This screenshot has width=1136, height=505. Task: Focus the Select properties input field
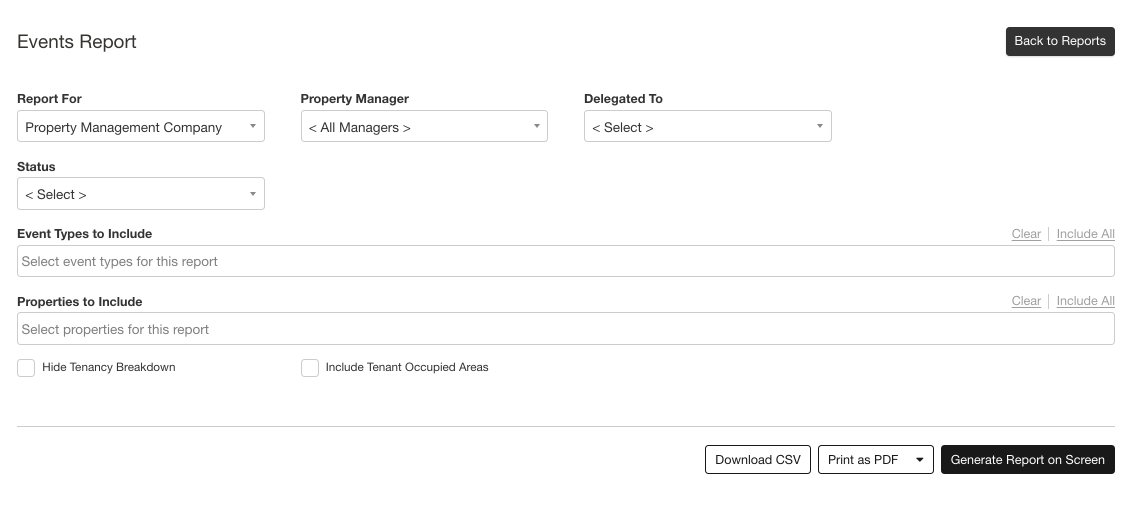click(565, 330)
